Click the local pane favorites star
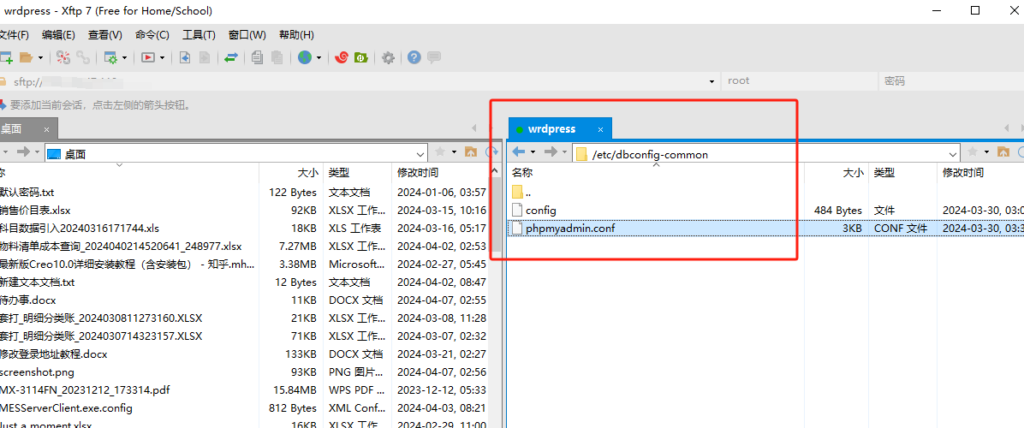 (440, 152)
